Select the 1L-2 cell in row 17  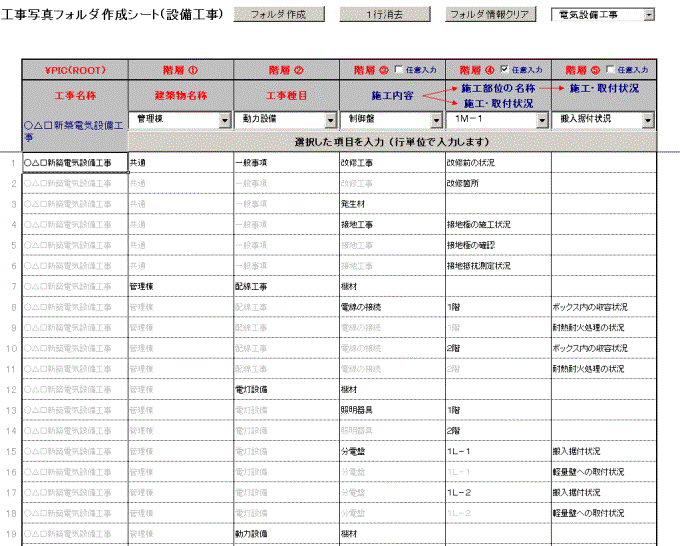tap(498, 493)
